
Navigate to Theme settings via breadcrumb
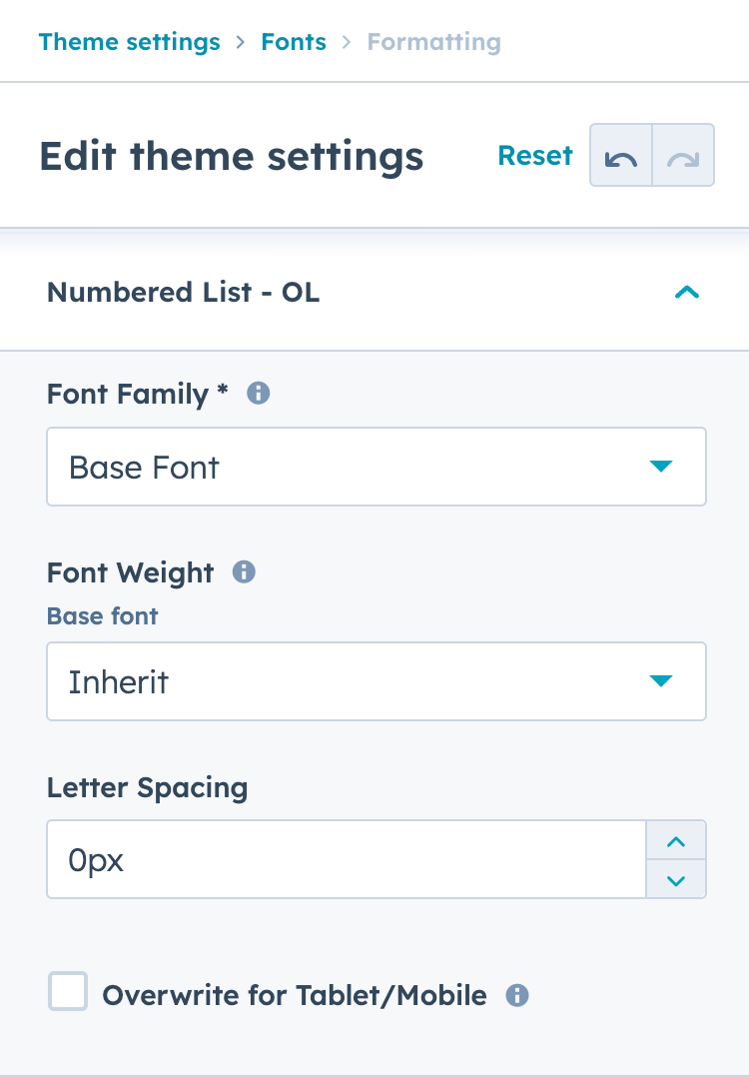(129, 42)
